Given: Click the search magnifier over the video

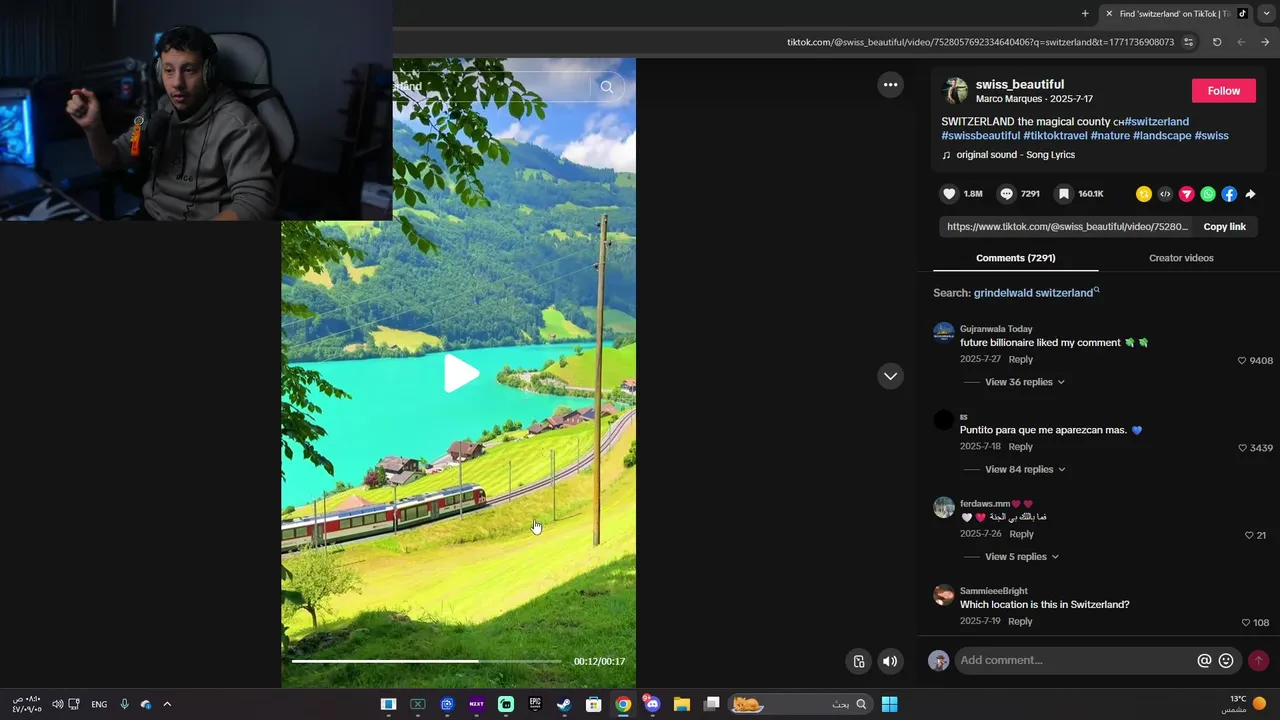Looking at the screenshot, I should (607, 87).
